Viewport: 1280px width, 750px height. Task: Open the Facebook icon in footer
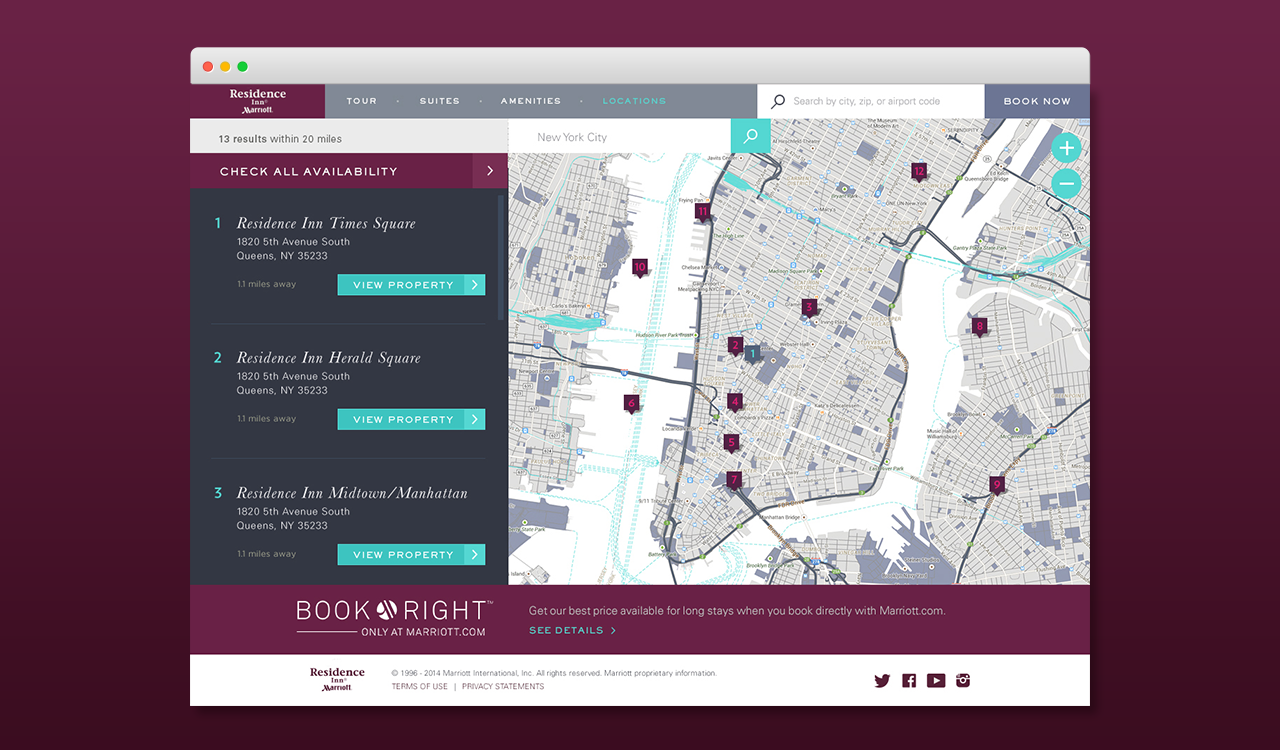point(909,681)
